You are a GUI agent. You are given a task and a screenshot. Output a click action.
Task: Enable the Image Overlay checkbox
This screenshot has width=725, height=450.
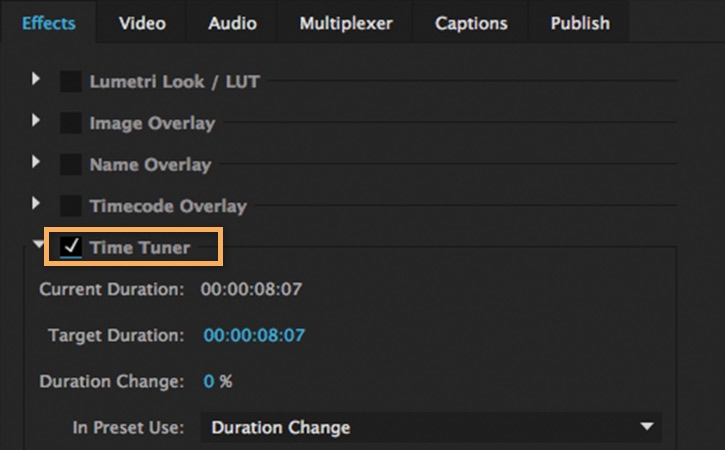71,124
